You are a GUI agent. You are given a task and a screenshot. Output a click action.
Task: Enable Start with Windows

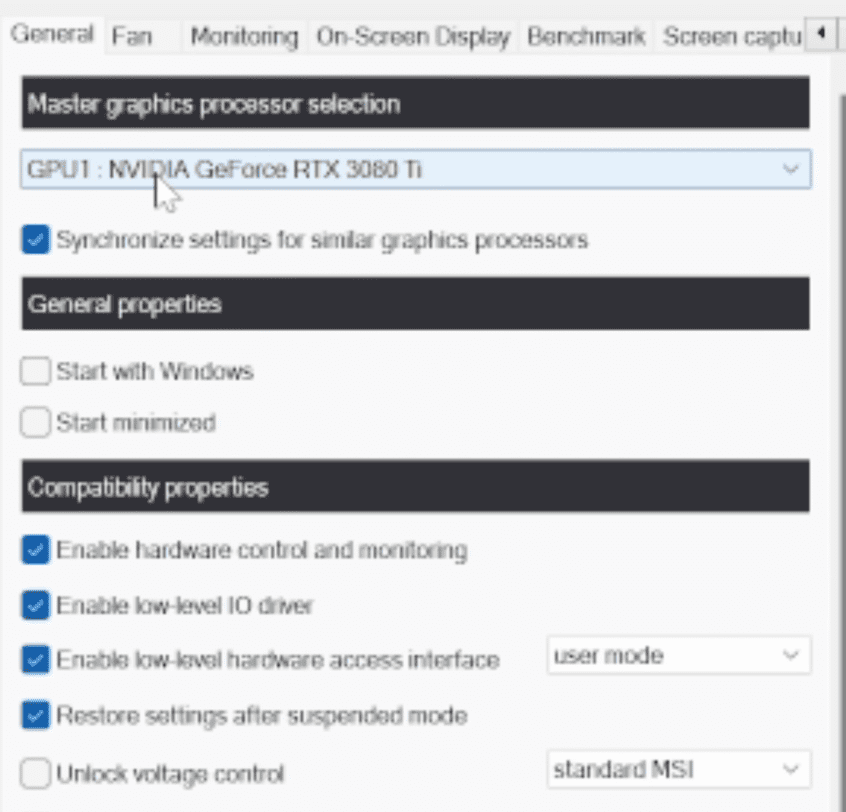point(36,372)
